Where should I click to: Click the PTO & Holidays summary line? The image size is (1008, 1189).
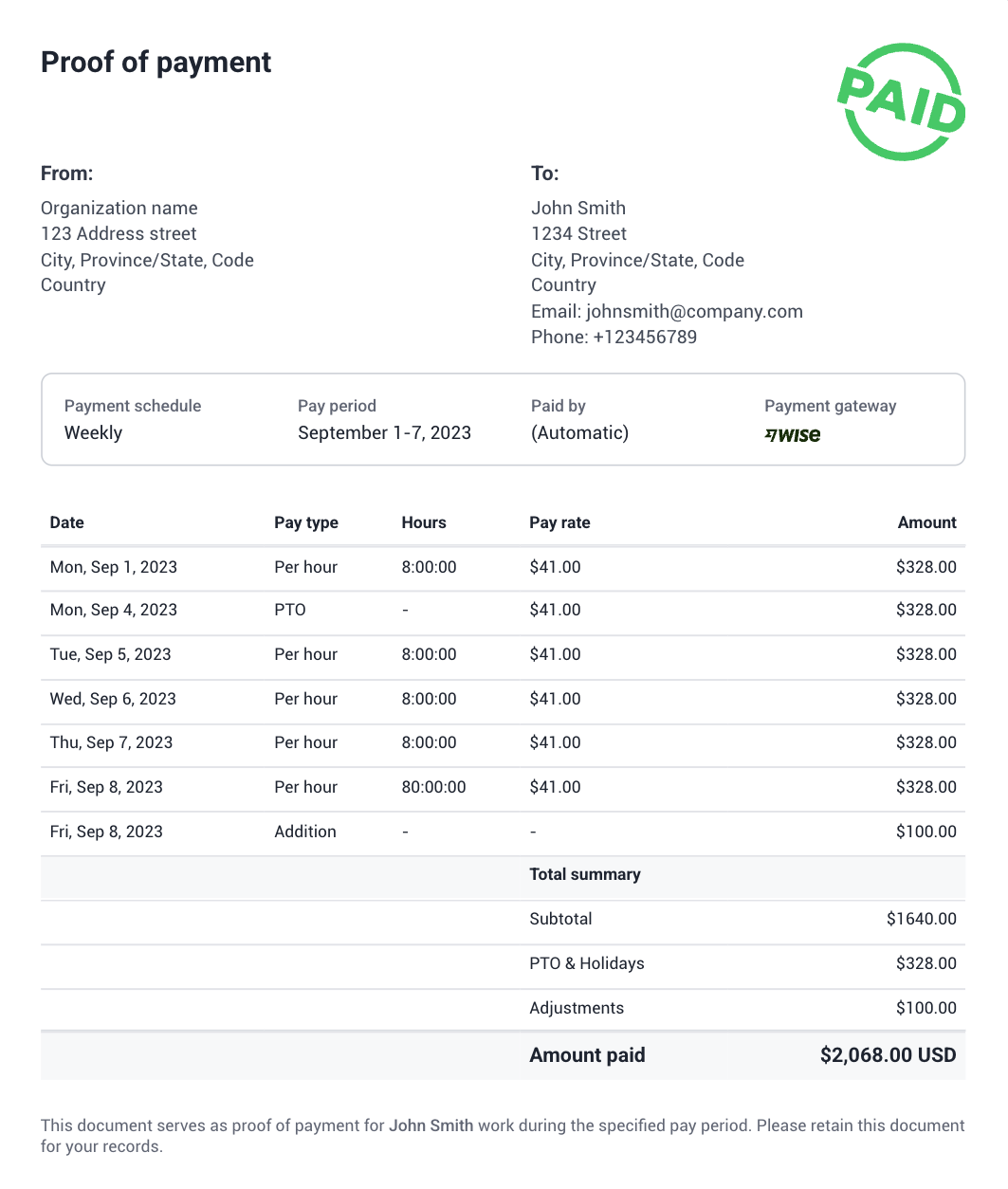click(x=586, y=963)
